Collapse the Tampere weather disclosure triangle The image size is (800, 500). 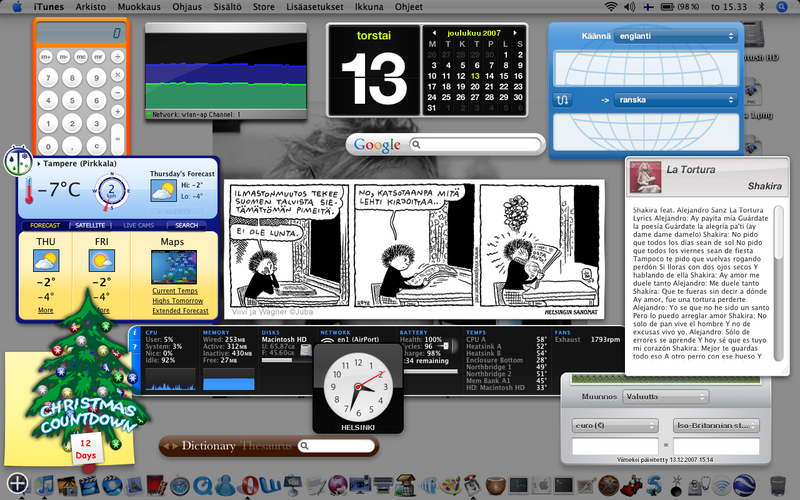coord(38,163)
